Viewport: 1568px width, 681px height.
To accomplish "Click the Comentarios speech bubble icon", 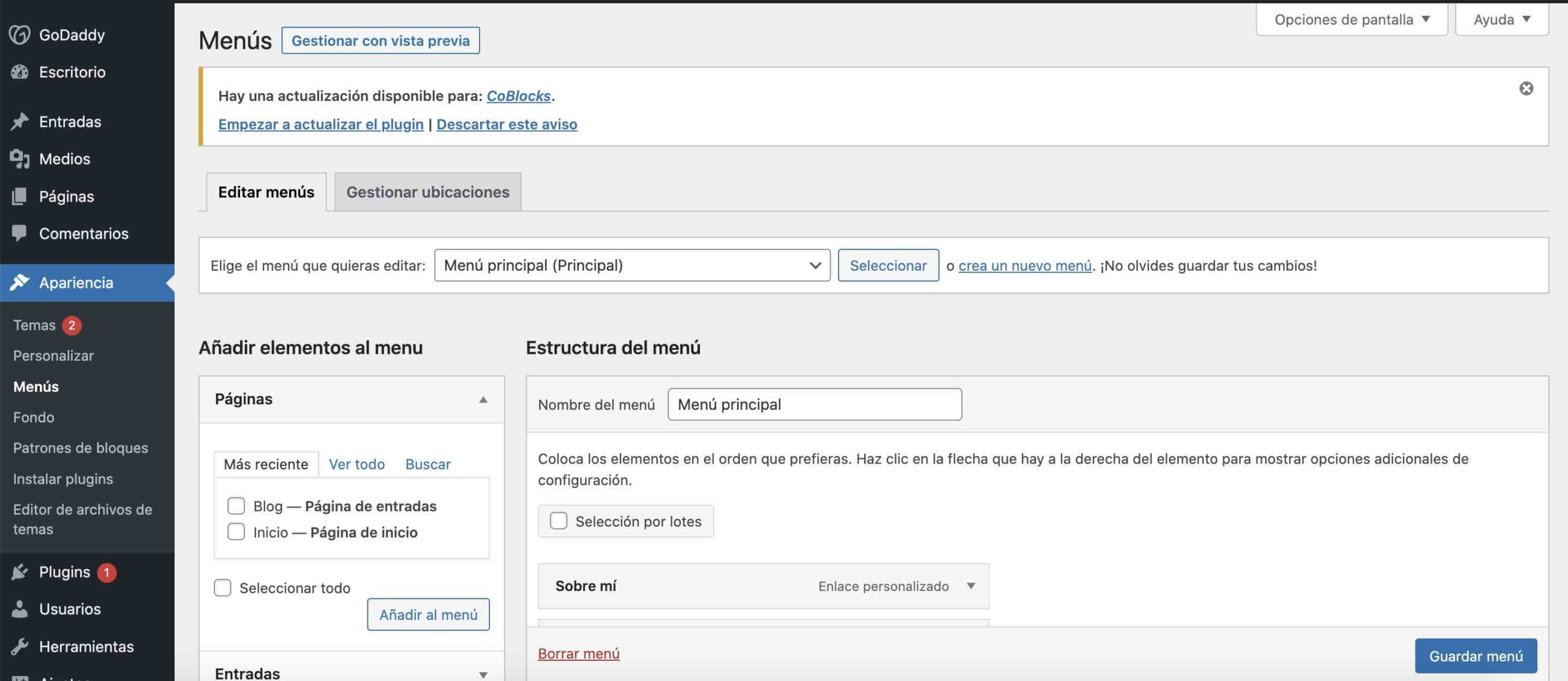I will click(20, 233).
